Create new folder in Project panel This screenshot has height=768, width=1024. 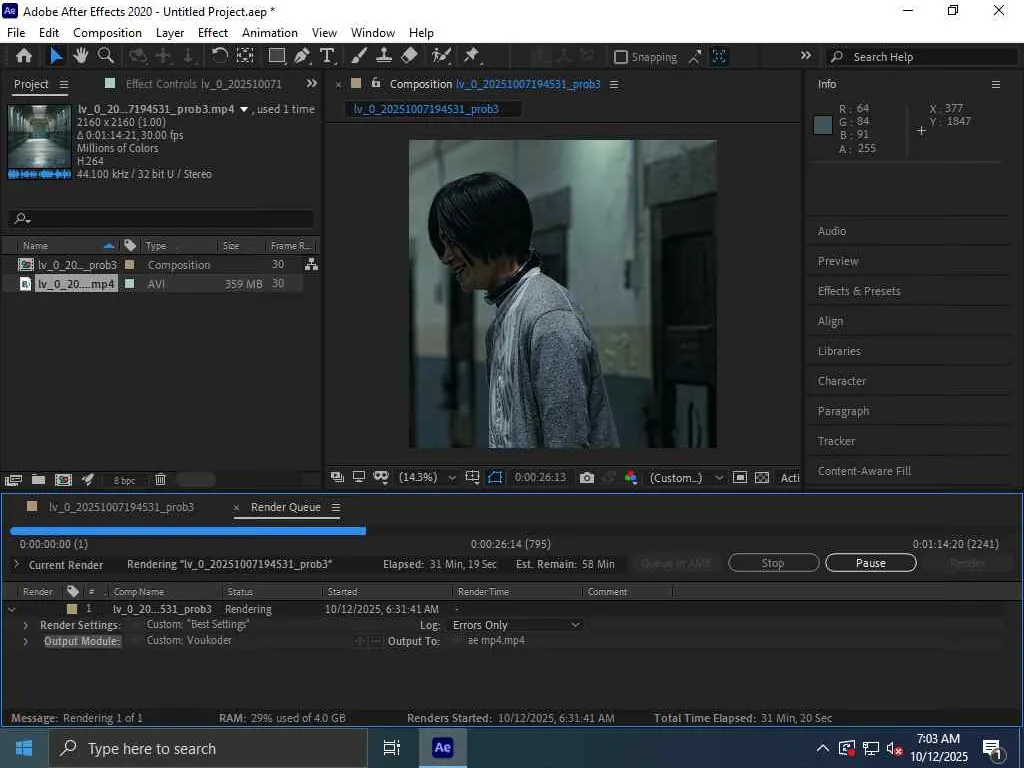point(38,480)
